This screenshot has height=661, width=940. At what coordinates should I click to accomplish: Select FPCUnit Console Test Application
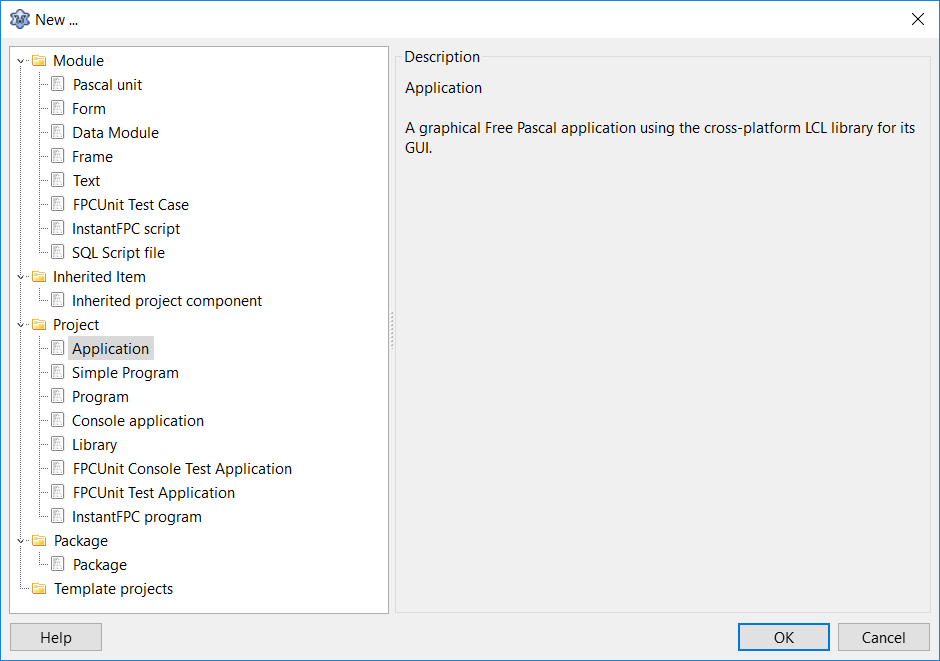point(182,469)
